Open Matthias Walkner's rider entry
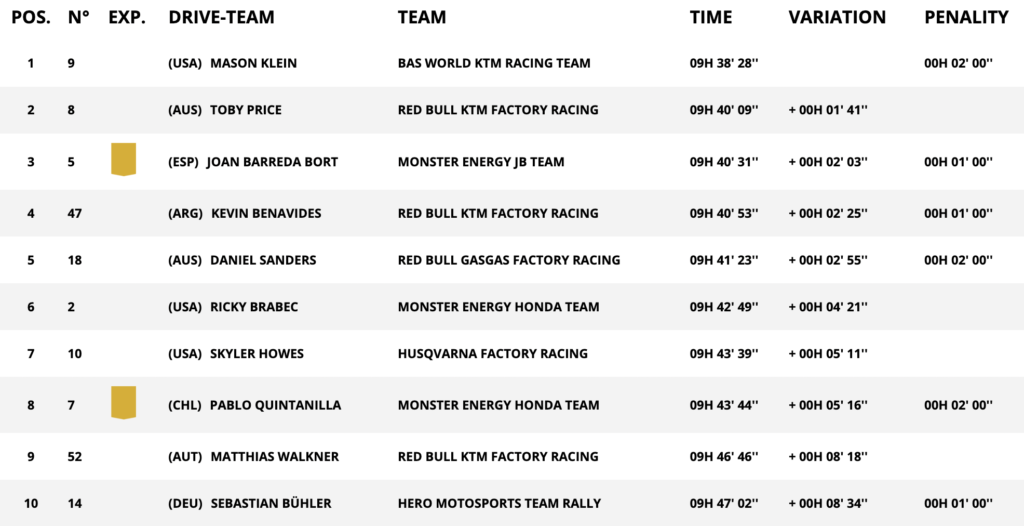Screen dimensions: 1024x526 [x=274, y=457]
